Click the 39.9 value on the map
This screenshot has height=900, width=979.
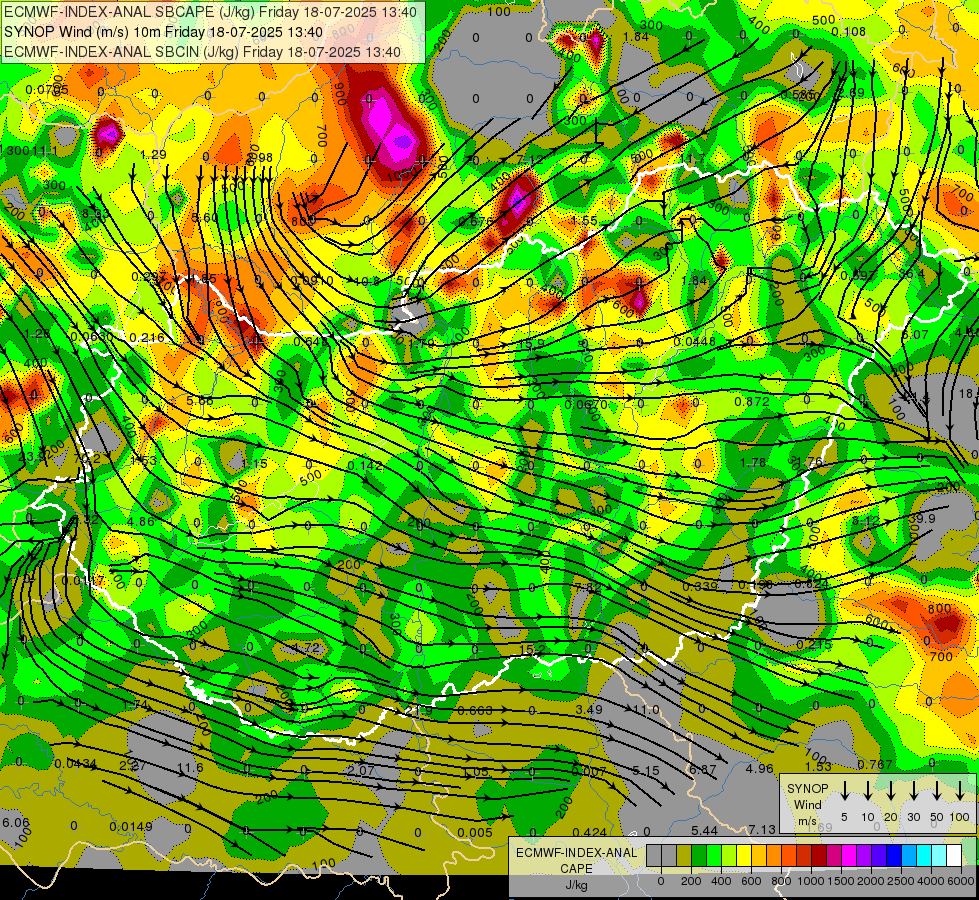pos(922,519)
